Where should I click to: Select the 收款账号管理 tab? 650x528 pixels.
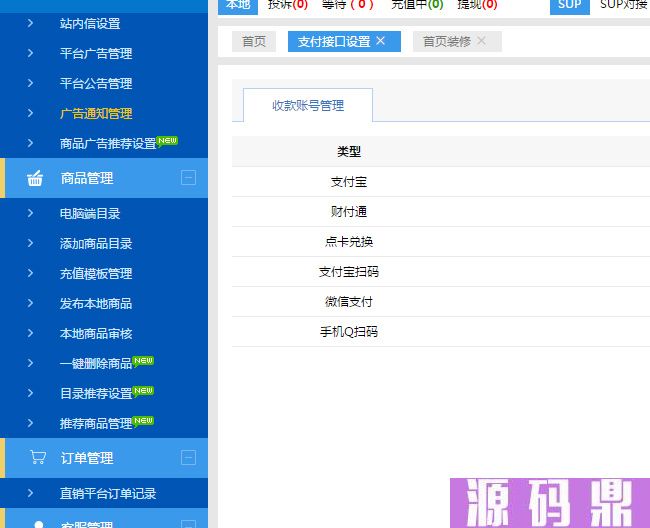click(308, 105)
